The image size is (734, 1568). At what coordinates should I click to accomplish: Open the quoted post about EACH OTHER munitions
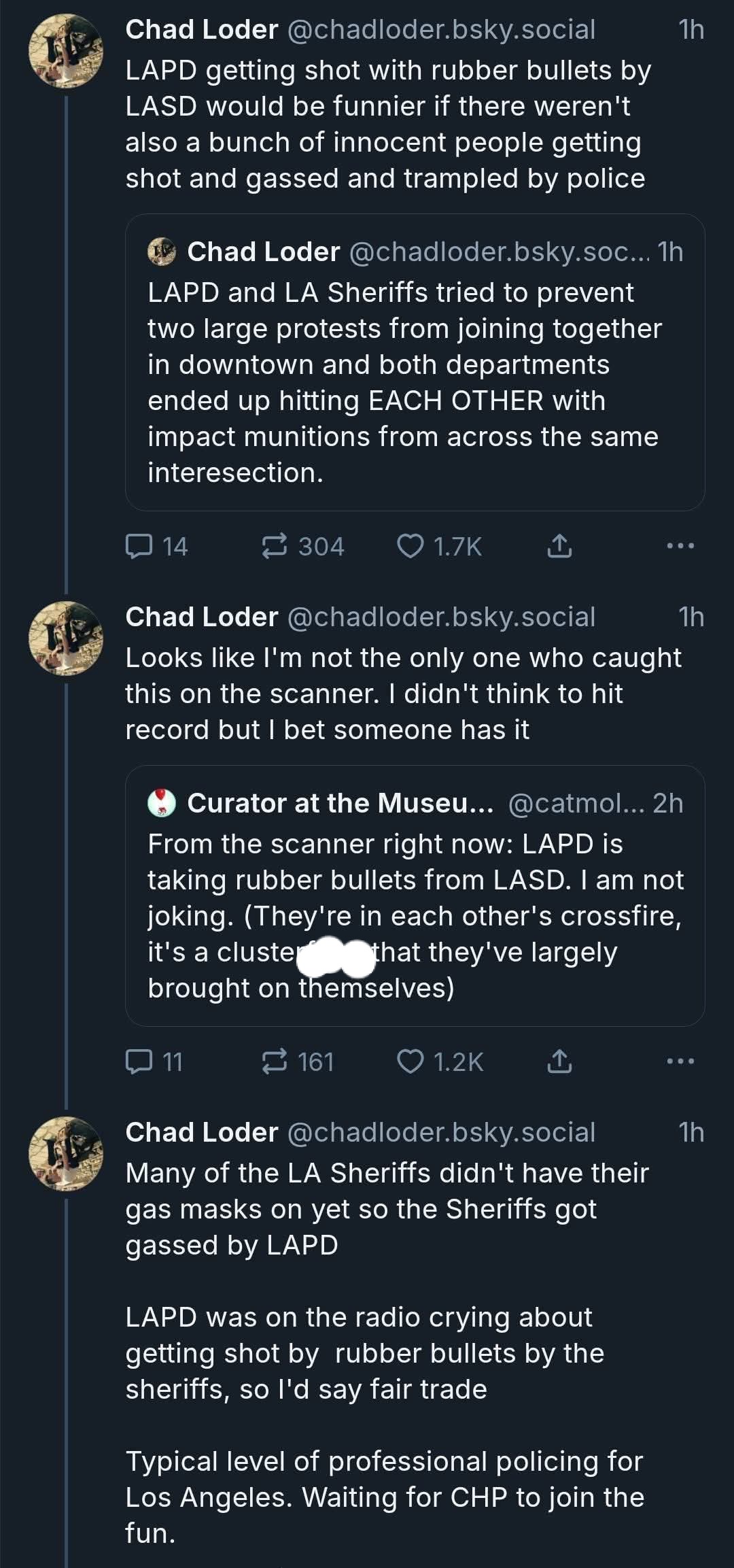coord(415,381)
